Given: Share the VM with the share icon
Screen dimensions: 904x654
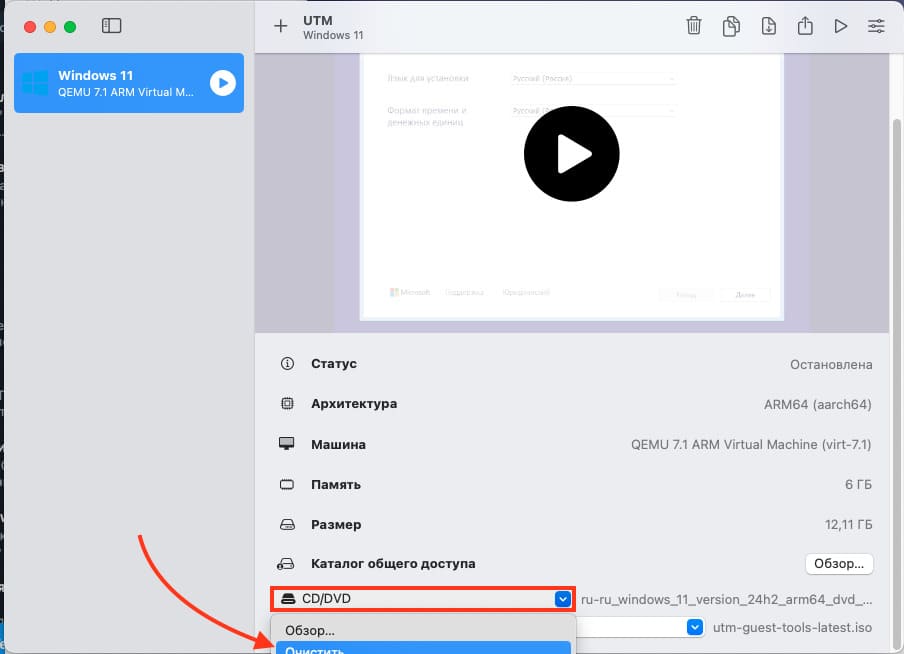Looking at the screenshot, I should point(804,26).
